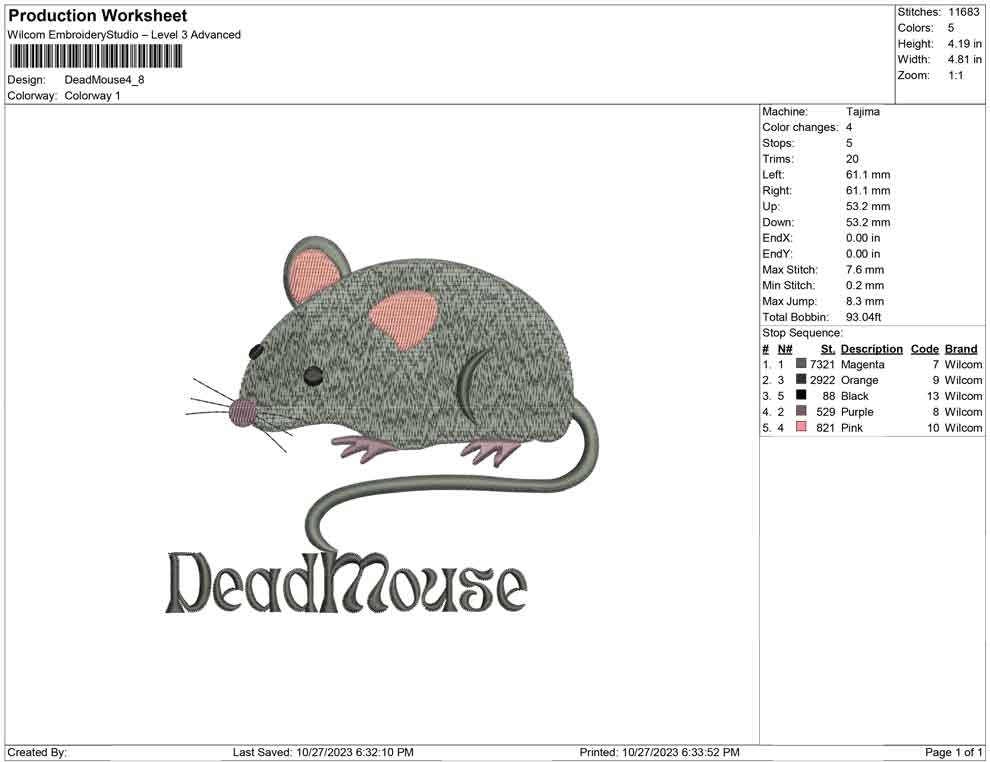Click the 'Colorway 1' value

[92, 96]
